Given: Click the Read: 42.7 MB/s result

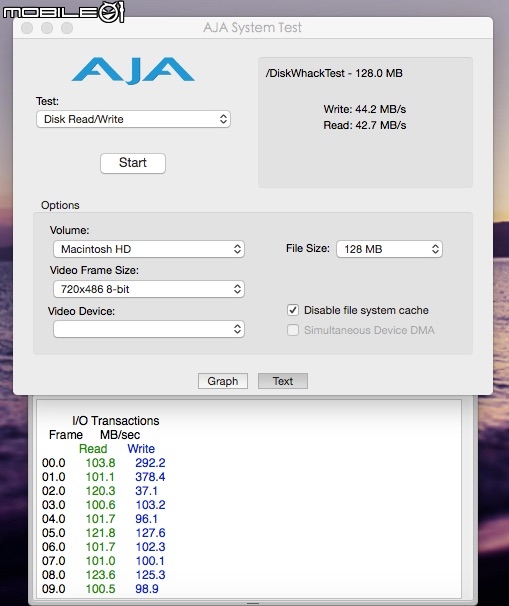Looking at the screenshot, I should click(365, 125).
